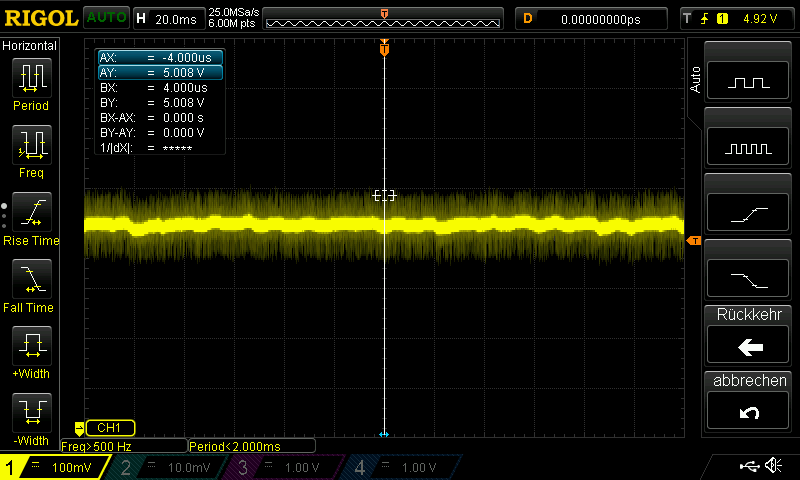The image size is (800, 480).
Task: Select the AX cursor value row
Action: click(x=160, y=58)
